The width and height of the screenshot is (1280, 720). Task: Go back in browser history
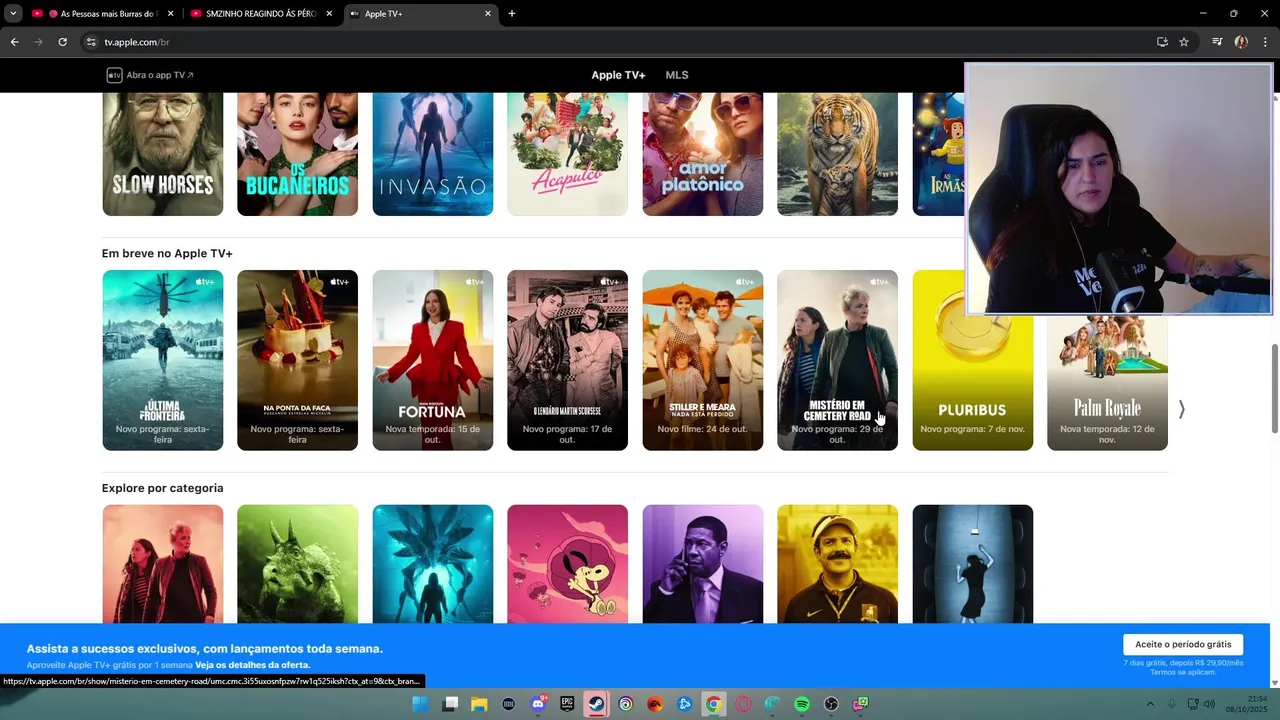(14, 42)
